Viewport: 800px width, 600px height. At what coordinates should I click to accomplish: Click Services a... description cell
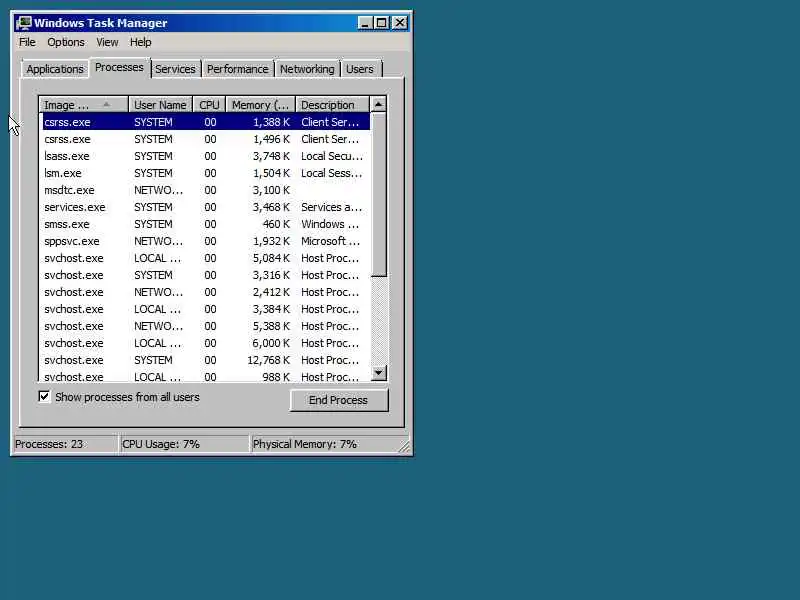click(331, 207)
